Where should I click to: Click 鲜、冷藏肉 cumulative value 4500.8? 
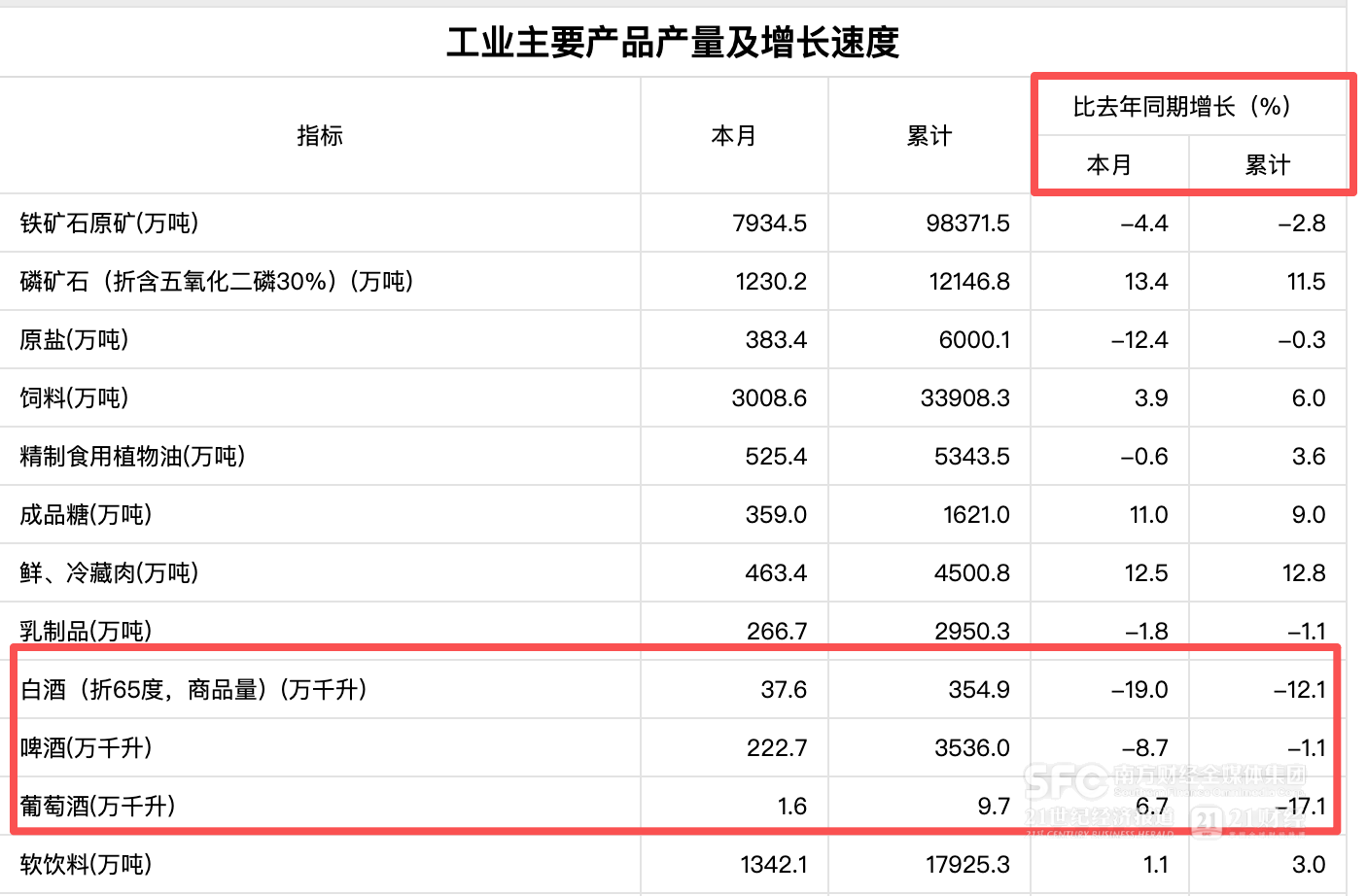tap(971, 573)
